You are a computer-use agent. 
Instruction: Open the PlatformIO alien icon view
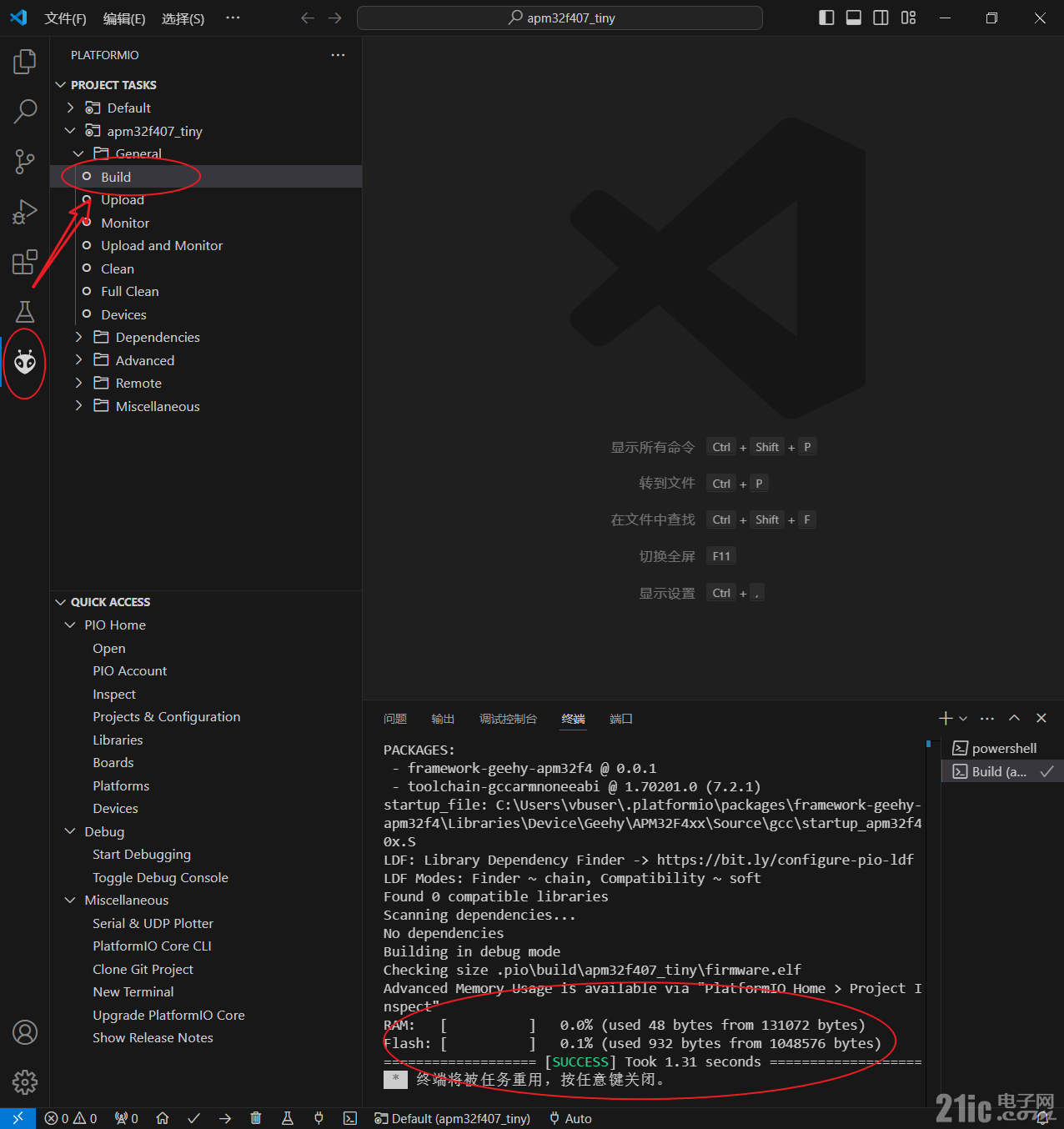coord(25,363)
